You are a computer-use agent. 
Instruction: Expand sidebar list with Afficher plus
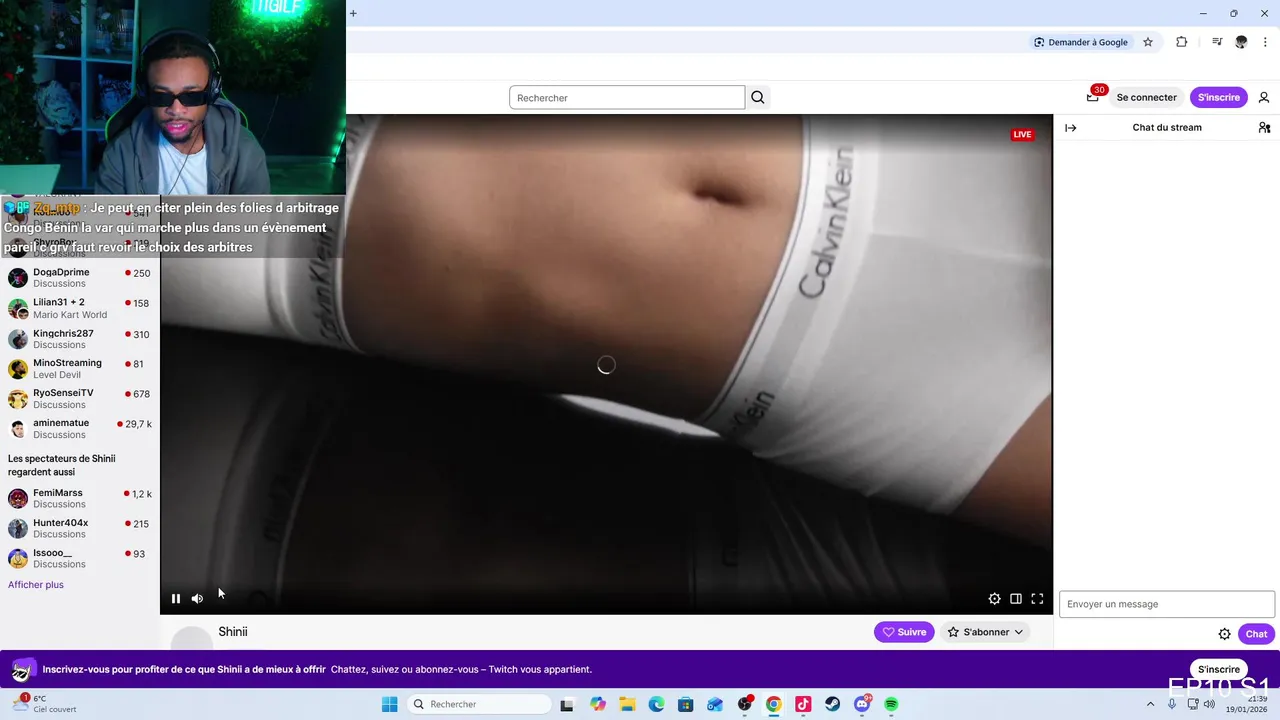tap(36, 585)
